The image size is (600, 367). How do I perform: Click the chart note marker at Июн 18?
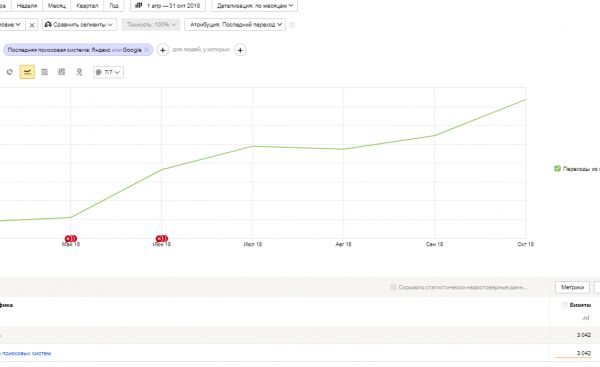tap(162, 239)
